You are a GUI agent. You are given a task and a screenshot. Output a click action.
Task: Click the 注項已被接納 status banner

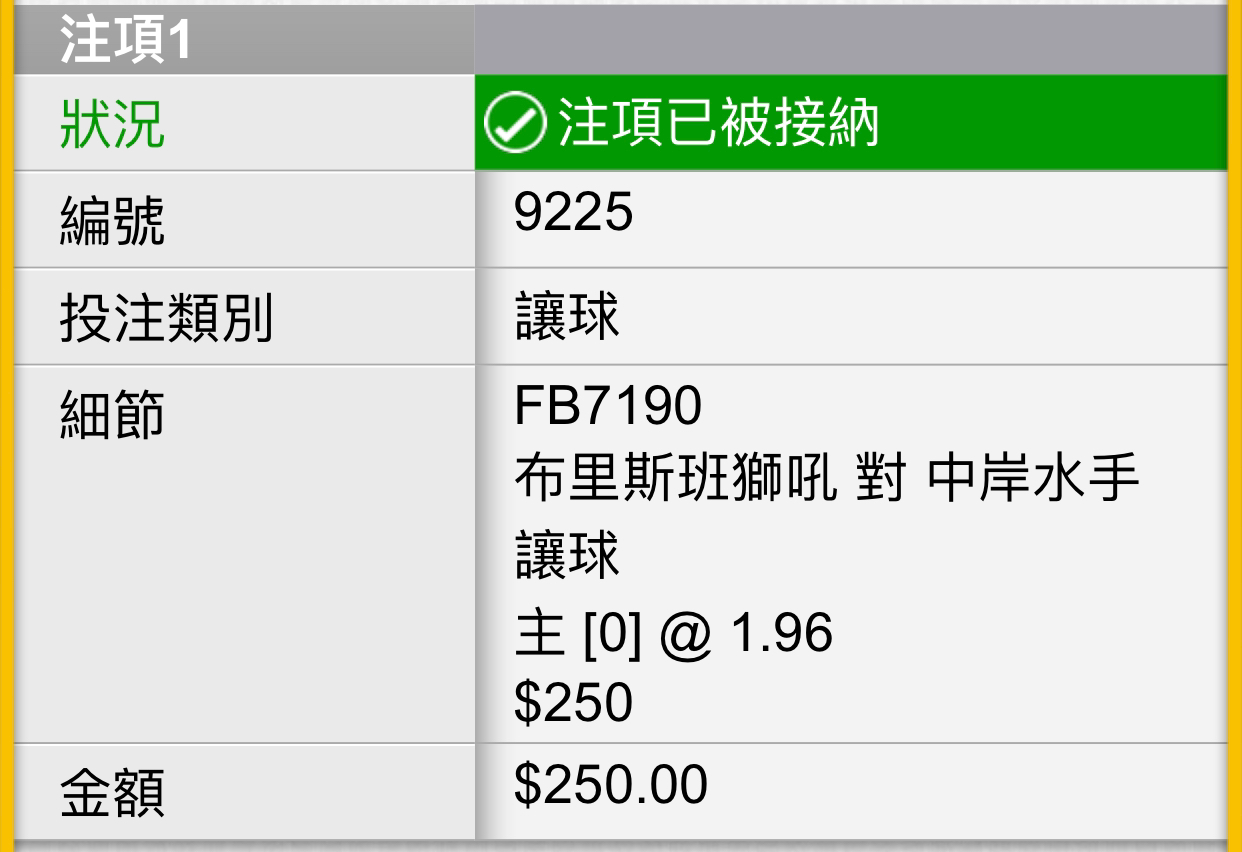pyautogui.click(x=851, y=123)
